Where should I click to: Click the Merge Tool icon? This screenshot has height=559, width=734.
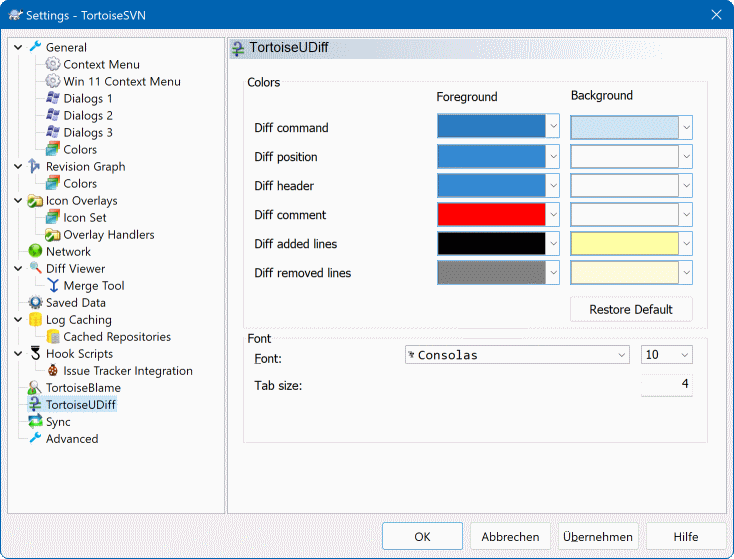53,286
